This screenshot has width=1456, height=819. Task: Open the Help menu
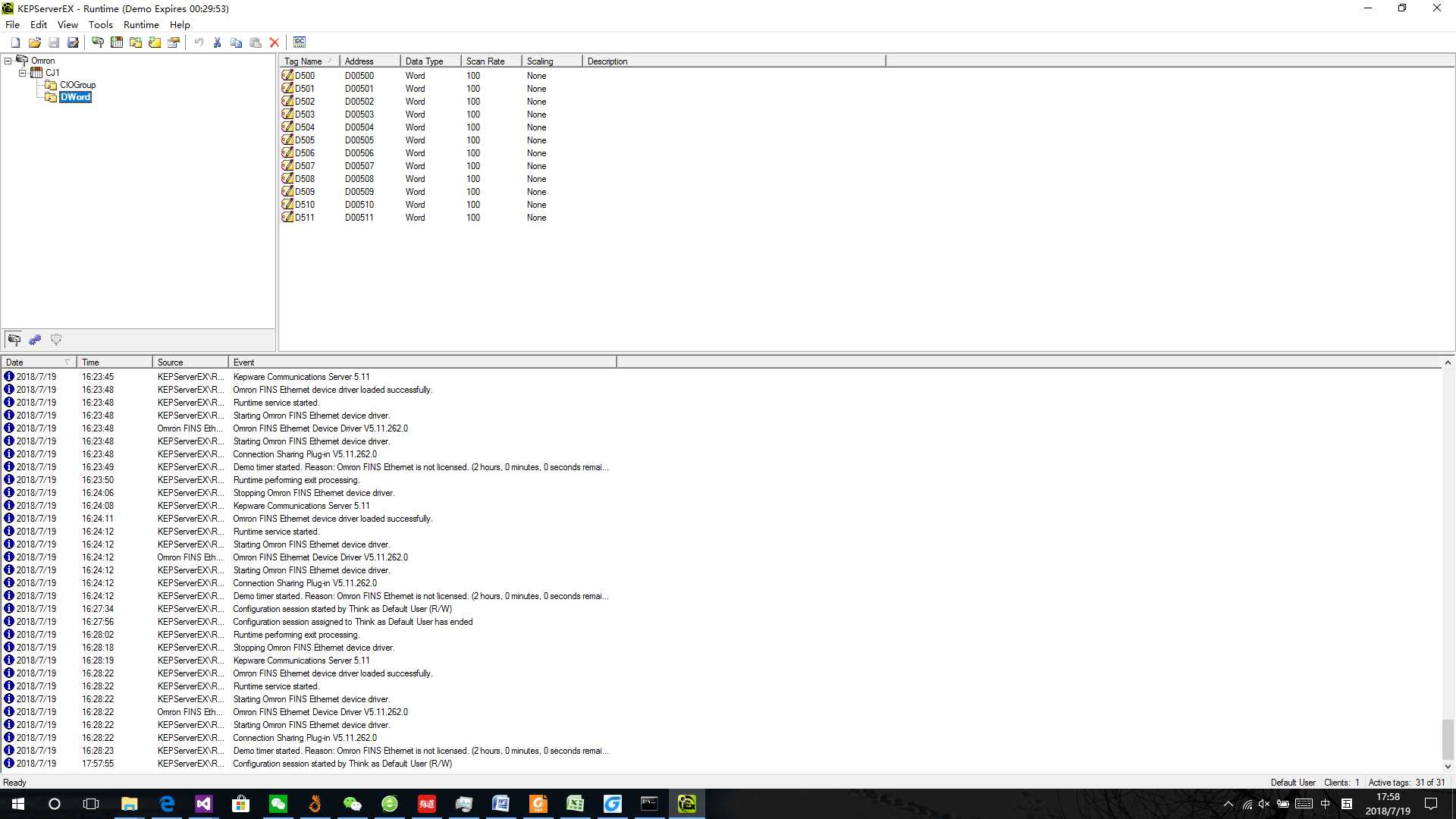point(180,24)
